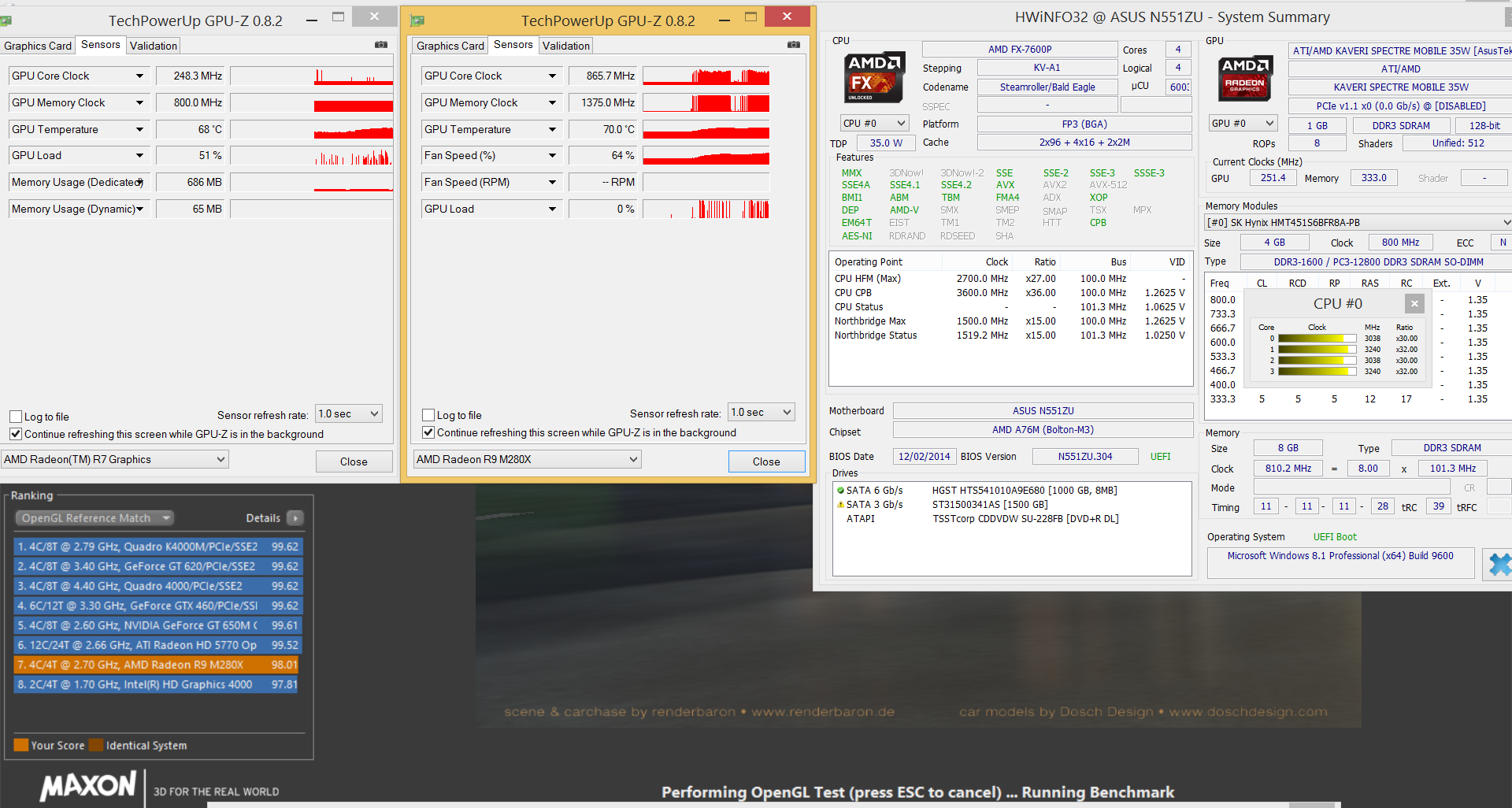Open the Validation tab in the R7 GPU-Z window

click(154, 46)
